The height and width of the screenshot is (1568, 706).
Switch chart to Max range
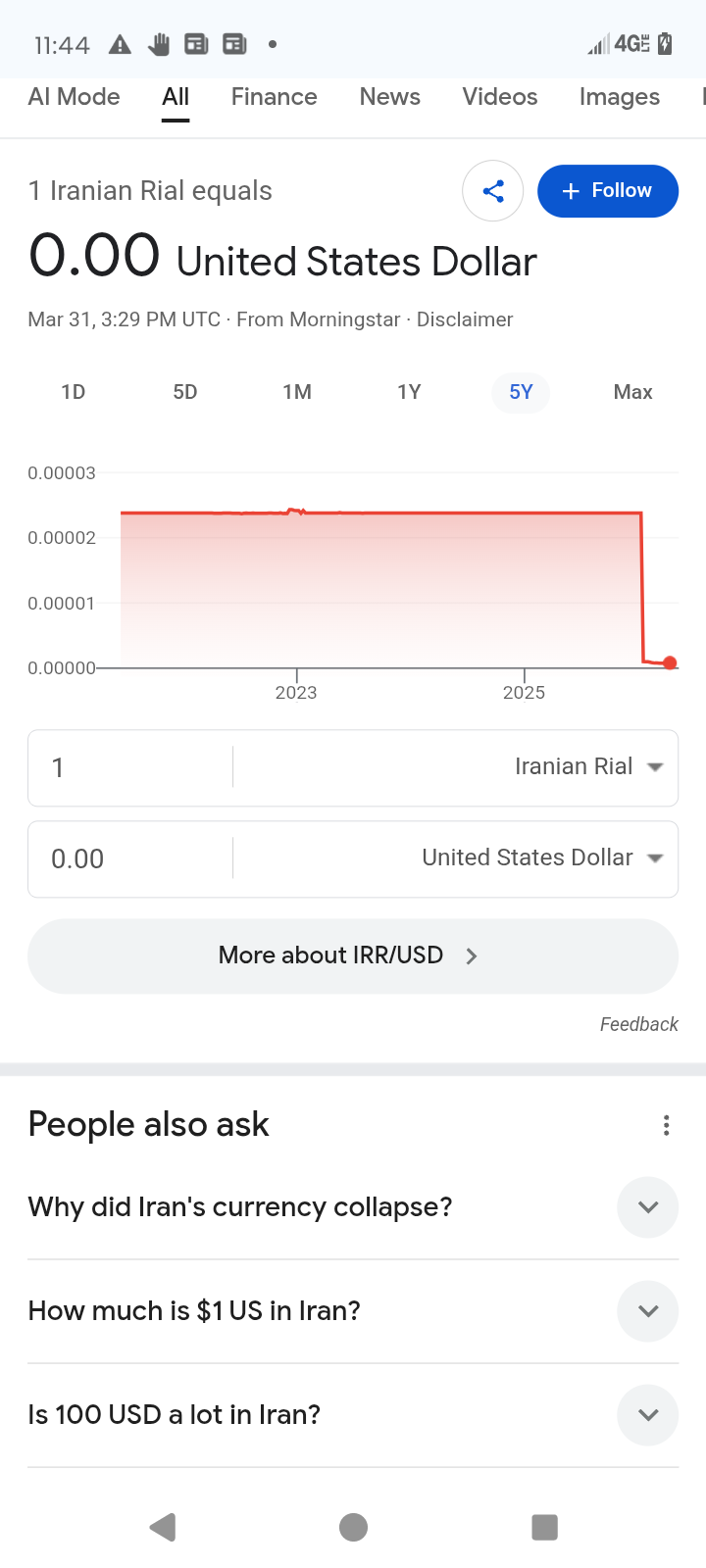pos(632,392)
